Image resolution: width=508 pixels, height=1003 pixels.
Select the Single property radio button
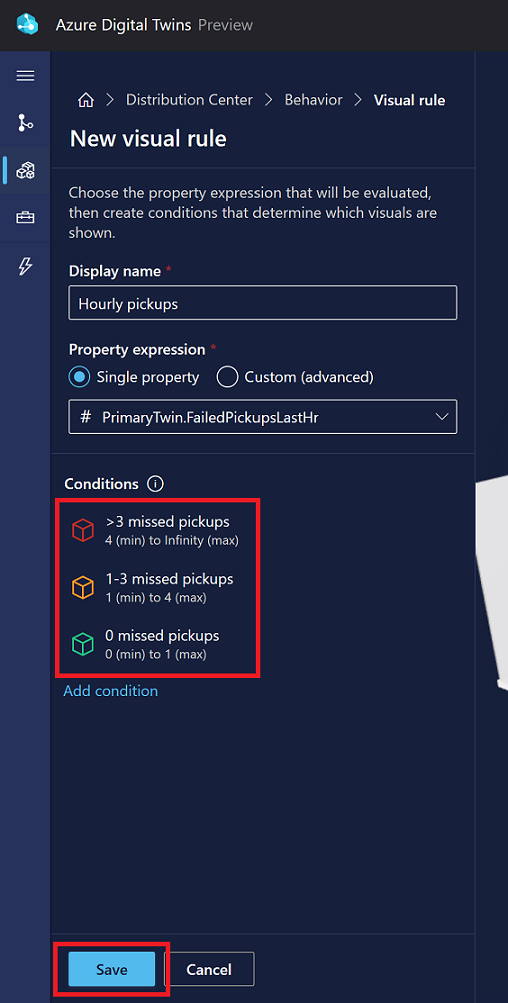click(x=80, y=377)
